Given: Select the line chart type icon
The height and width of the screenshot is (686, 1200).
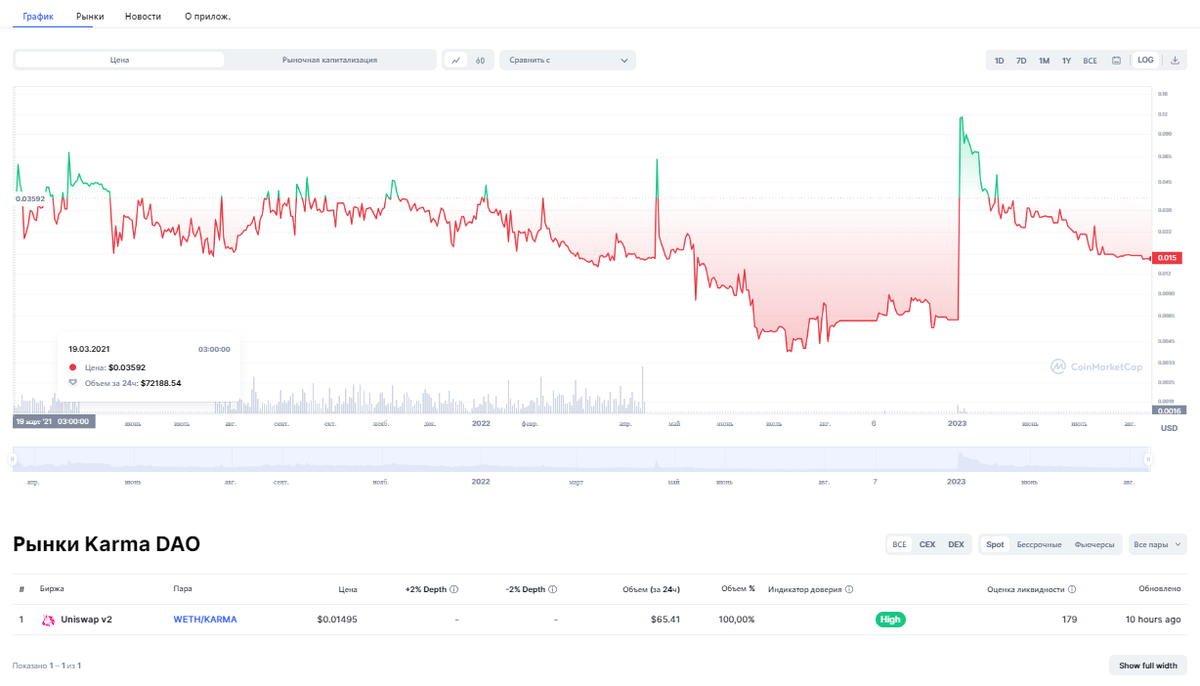Looking at the screenshot, I should 457,60.
